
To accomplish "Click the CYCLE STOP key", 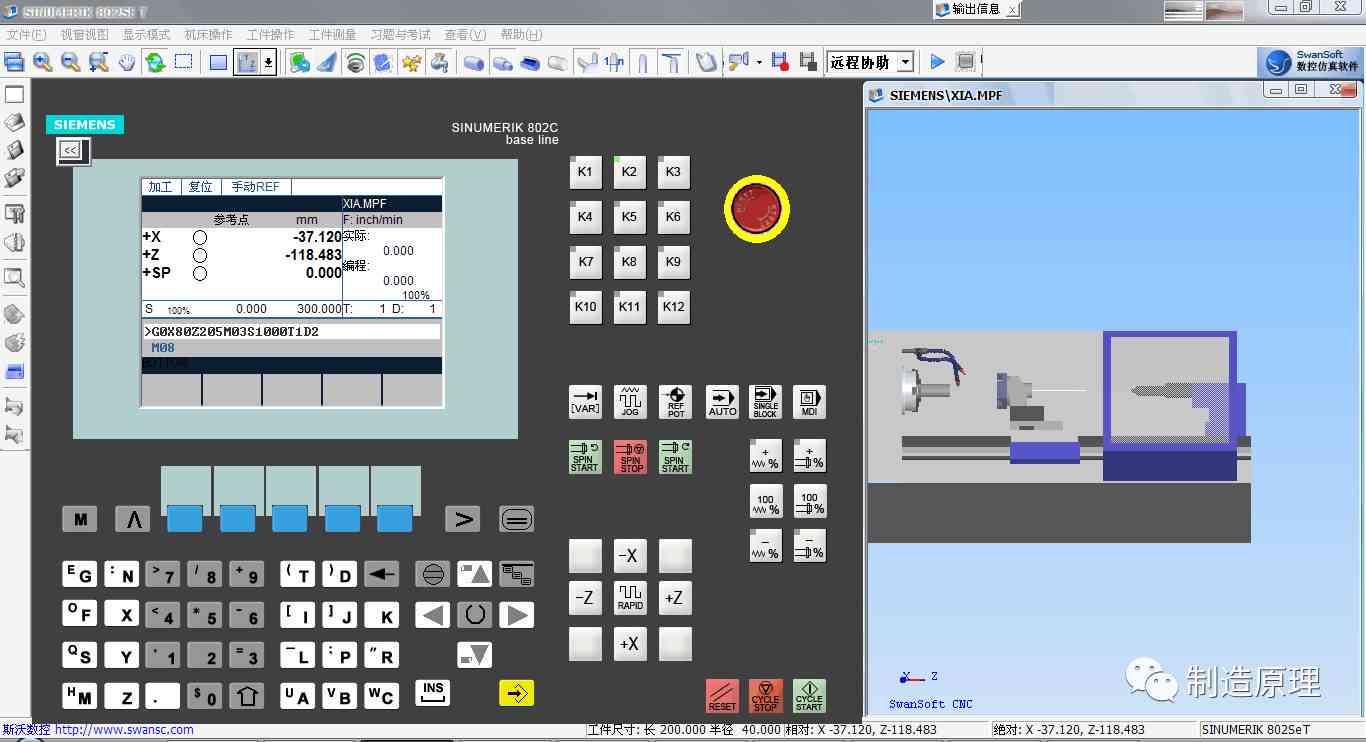I will 766,696.
